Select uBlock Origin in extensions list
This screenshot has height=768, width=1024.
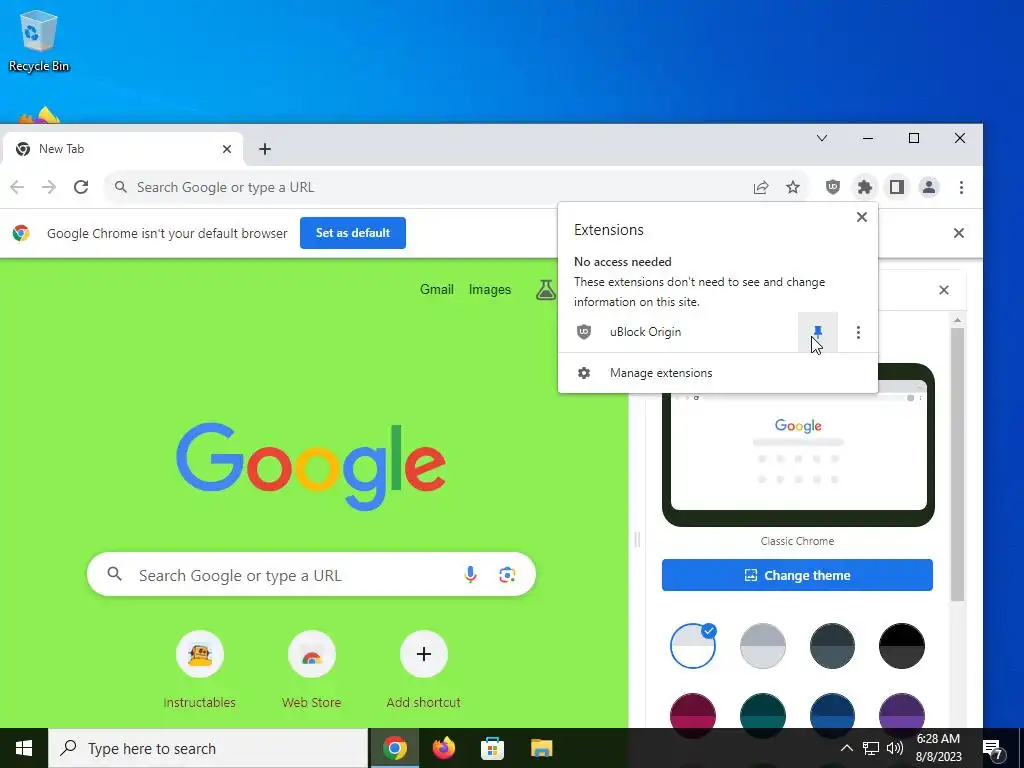(x=678, y=332)
